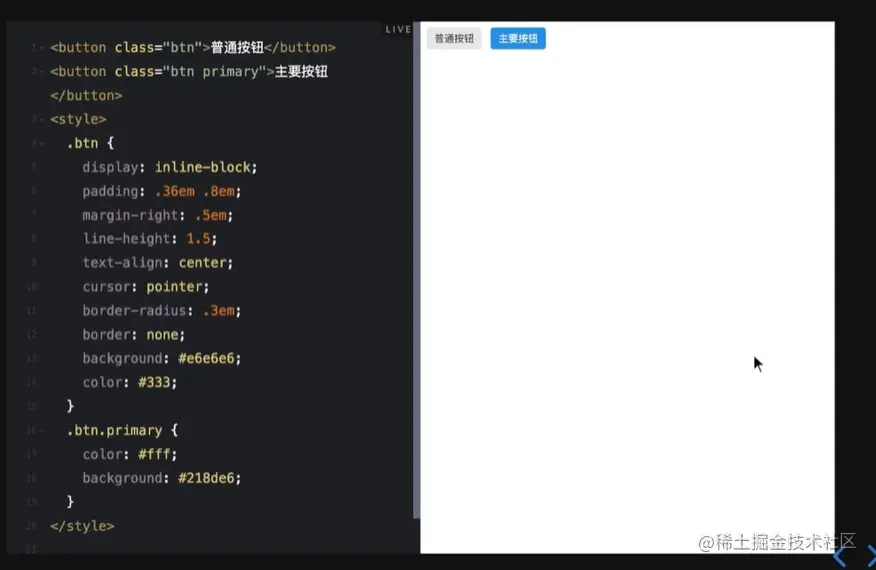Click the 'line-height: 1.5;' line
This screenshot has width=876, height=570.
tap(150, 239)
